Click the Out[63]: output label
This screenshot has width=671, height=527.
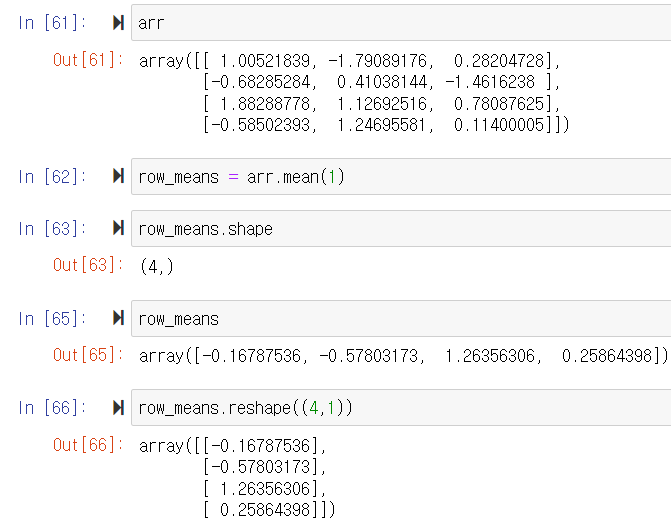(x=88, y=265)
